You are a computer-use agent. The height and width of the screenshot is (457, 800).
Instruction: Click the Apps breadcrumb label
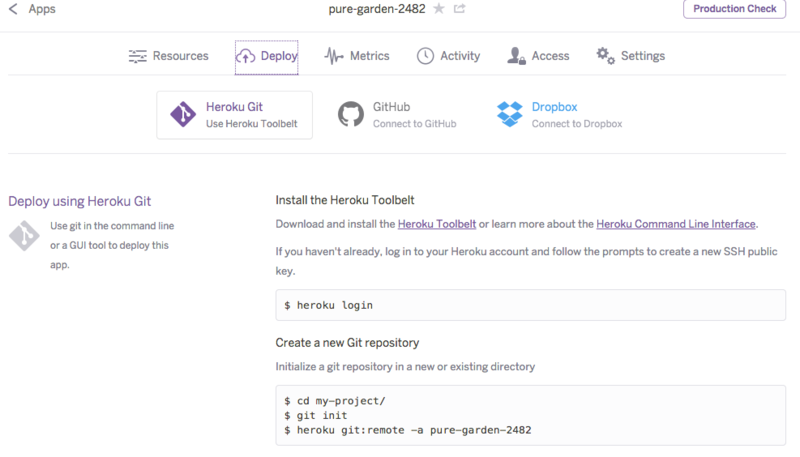click(x=42, y=9)
